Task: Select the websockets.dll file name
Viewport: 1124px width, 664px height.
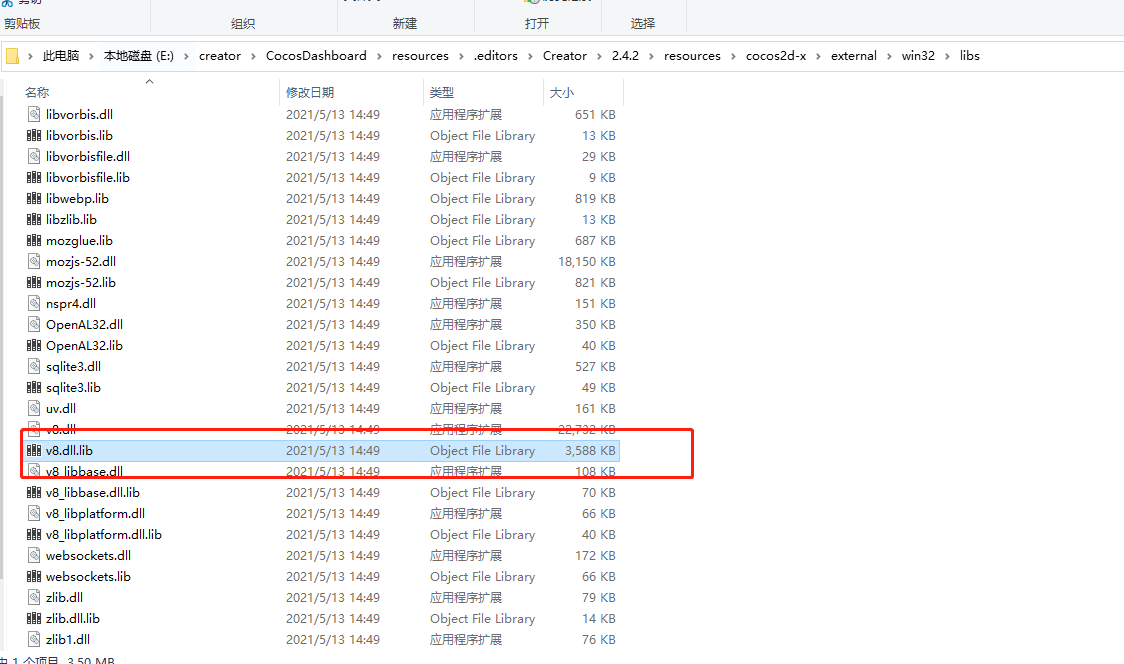Action: [x=88, y=556]
